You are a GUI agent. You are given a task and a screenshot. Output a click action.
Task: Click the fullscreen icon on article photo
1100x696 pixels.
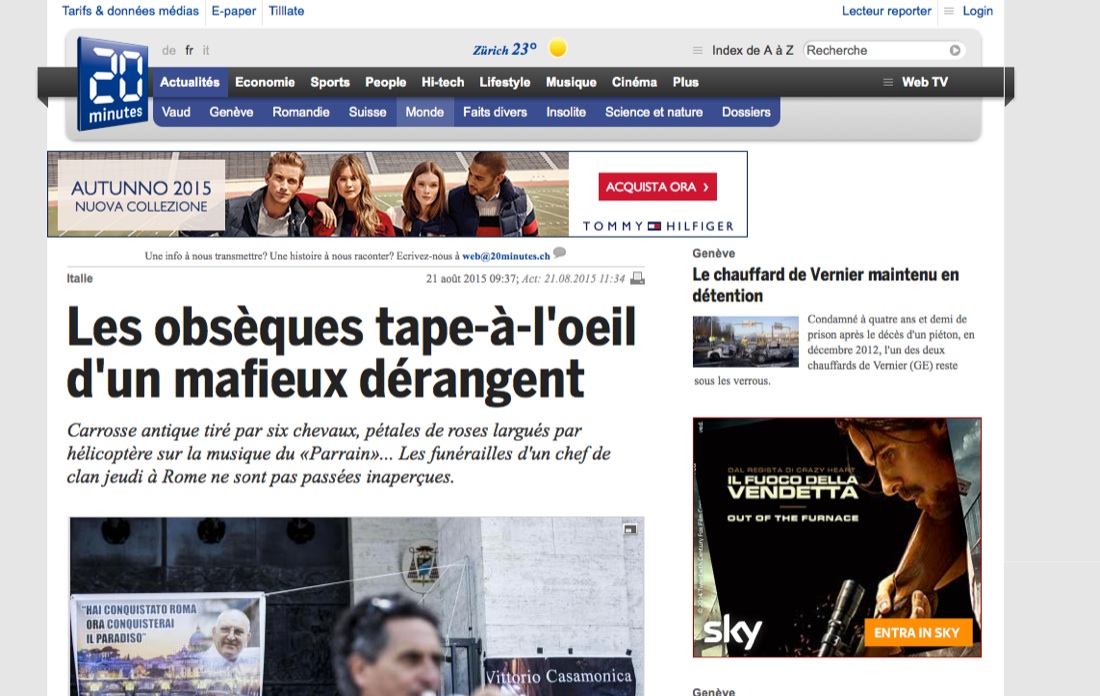tap(630, 529)
